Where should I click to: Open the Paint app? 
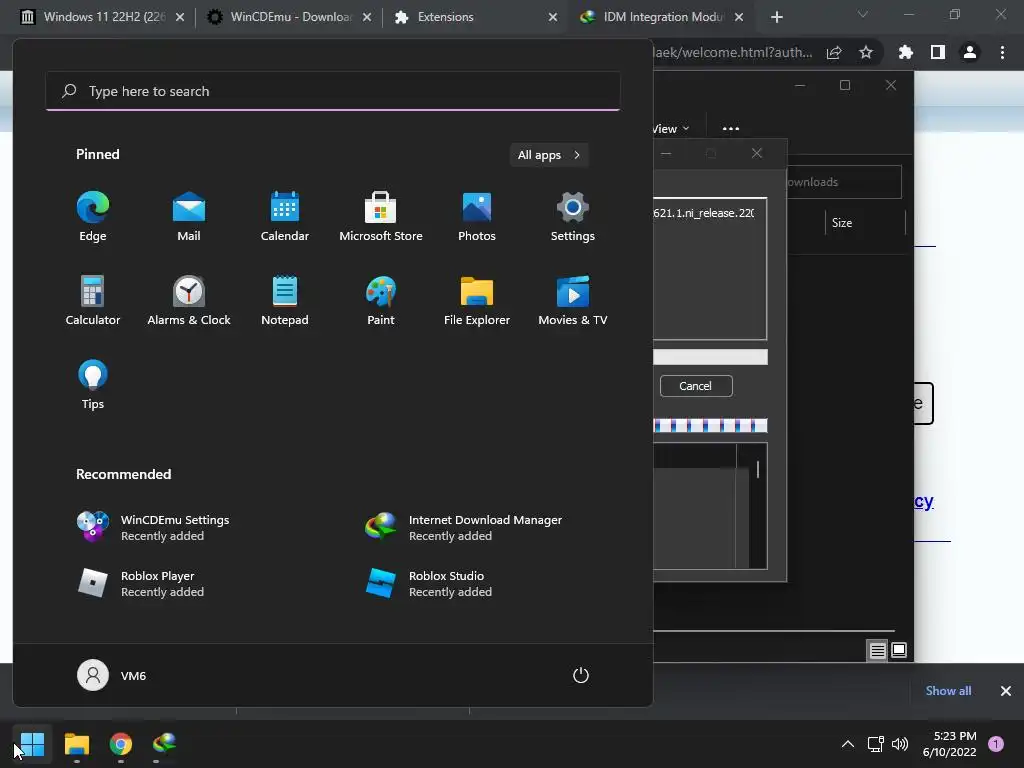381,300
